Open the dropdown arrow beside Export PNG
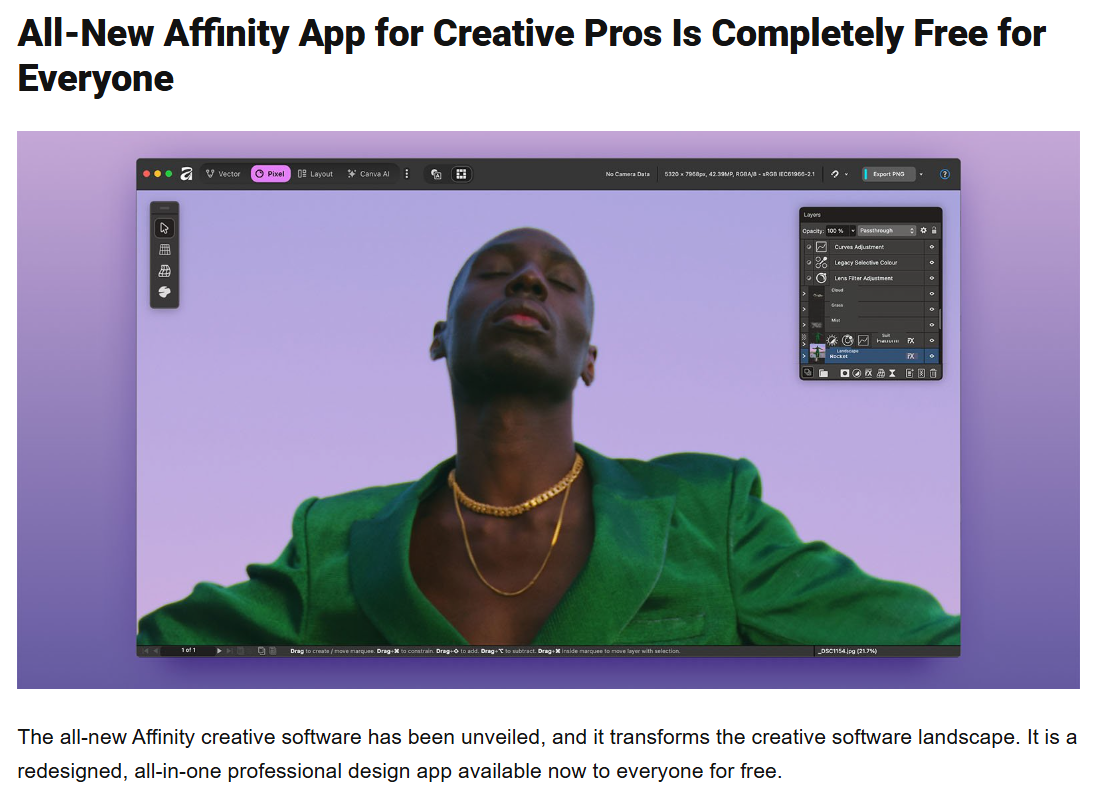This screenshot has height=800, width=1104. 921,174
